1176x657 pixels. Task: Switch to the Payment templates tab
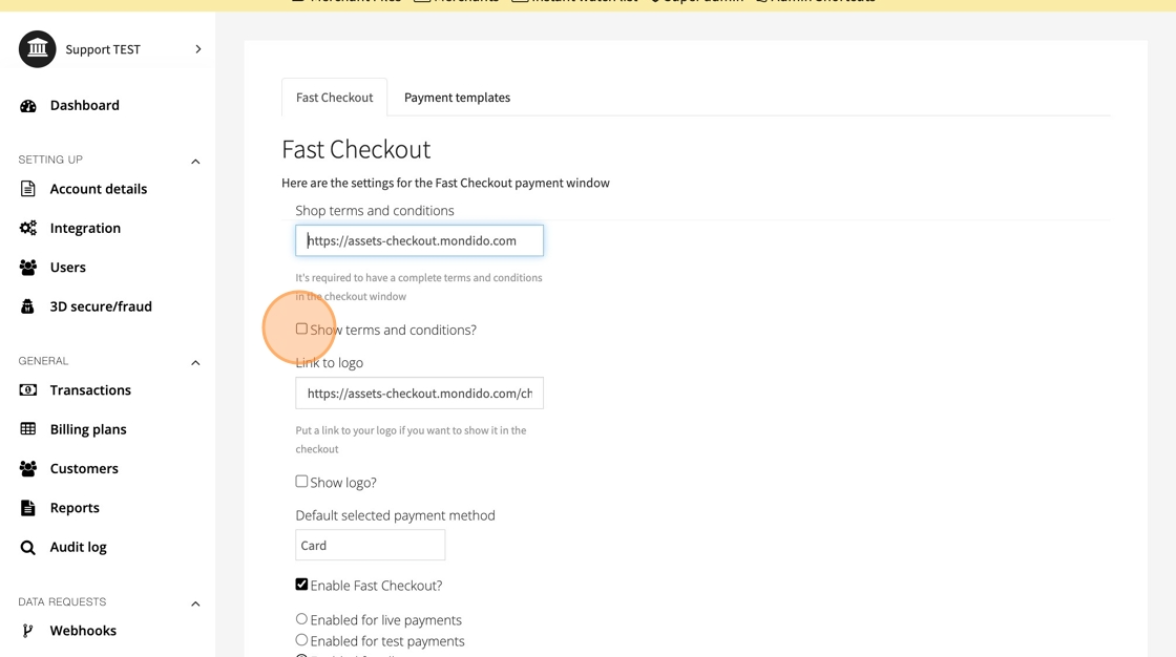pyautogui.click(x=457, y=98)
